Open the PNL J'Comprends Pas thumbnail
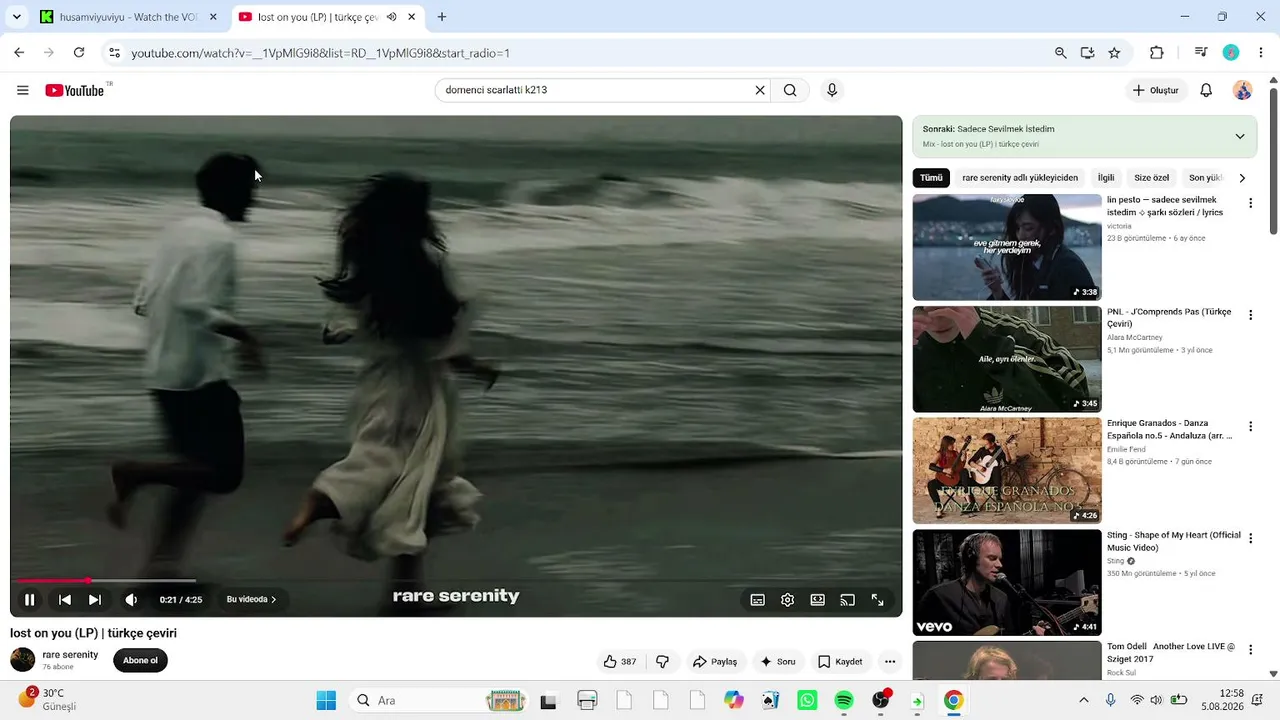 [1007, 359]
